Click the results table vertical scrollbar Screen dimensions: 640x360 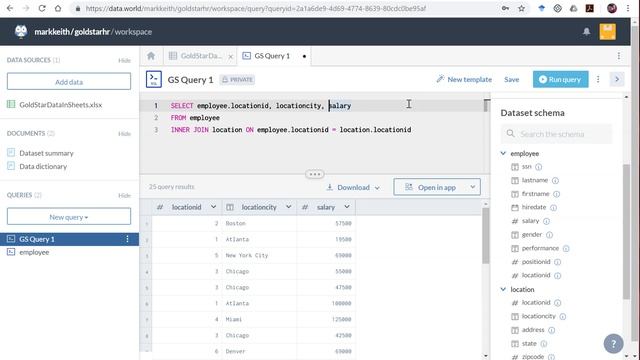485,236
